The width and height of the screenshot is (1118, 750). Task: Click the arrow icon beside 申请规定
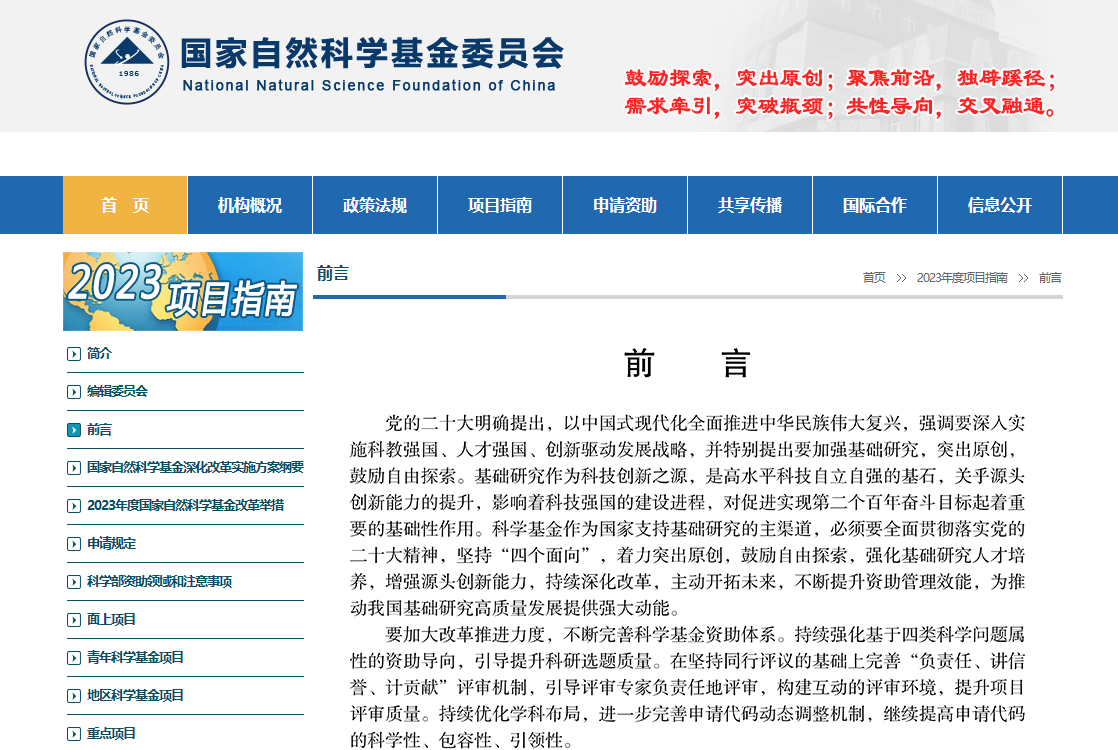(x=74, y=544)
